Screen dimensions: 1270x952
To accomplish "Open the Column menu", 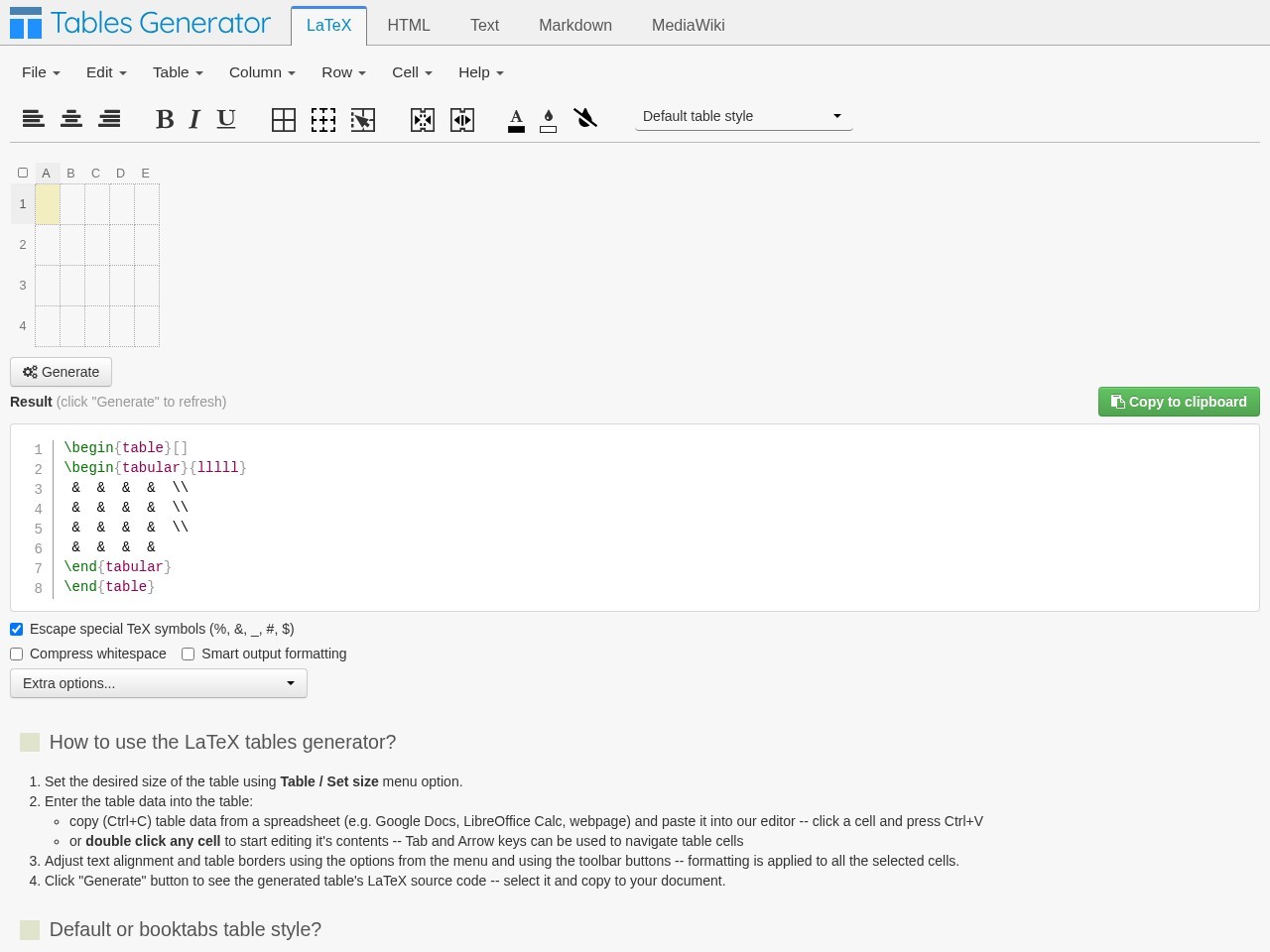I will (262, 72).
